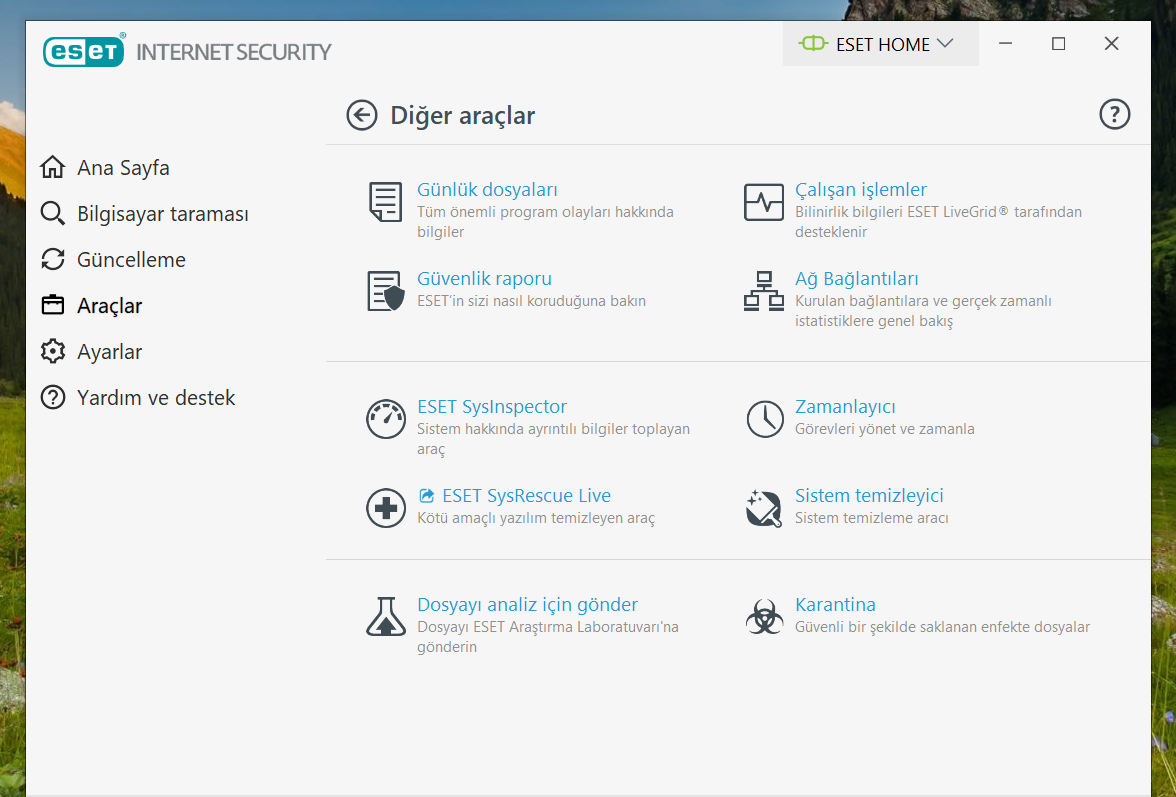Click the Bilgisayar taraması magnifier icon
The width and height of the screenshot is (1176, 797).
tap(52, 213)
